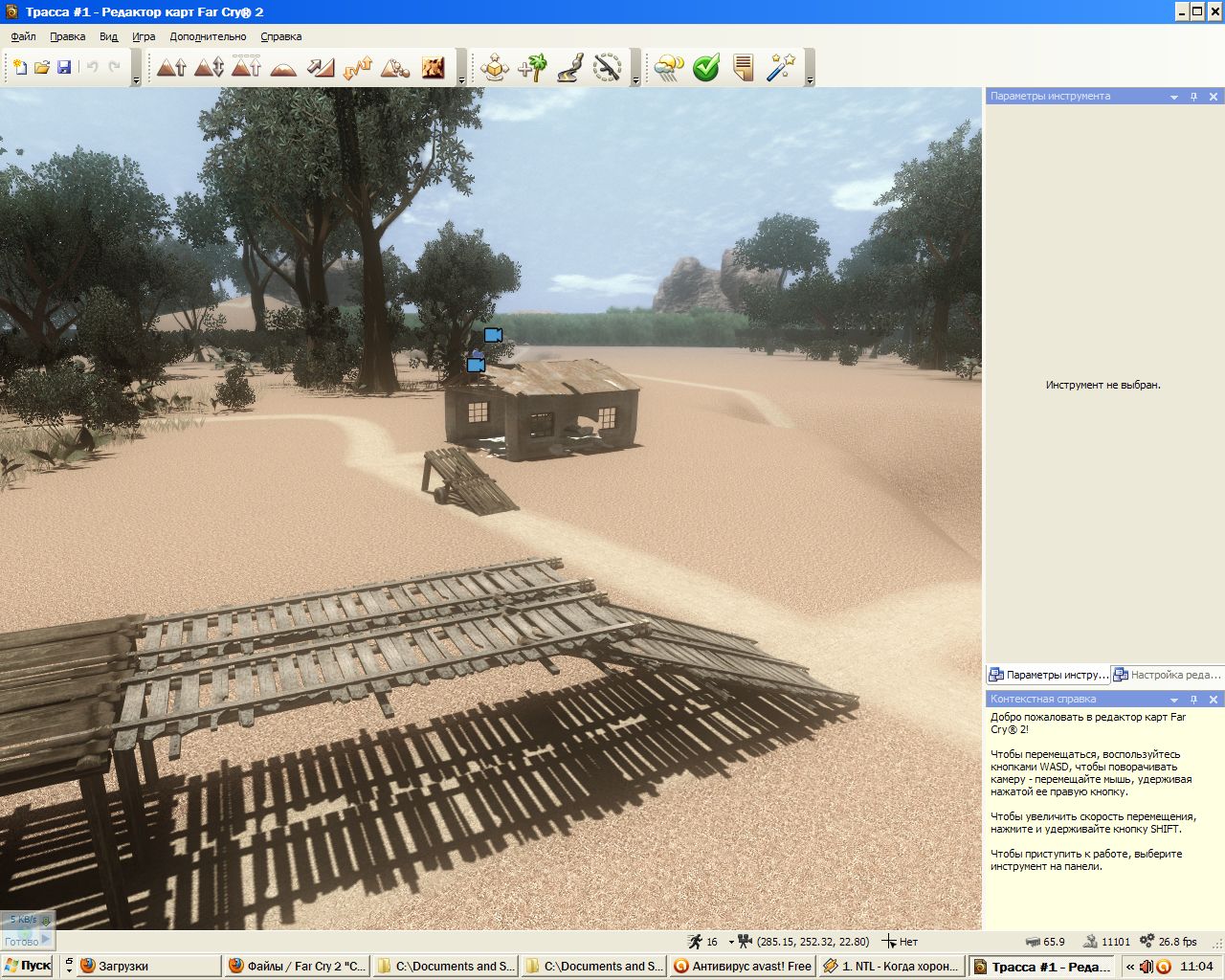The height and width of the screenshot is (980, 1225).
Task: Toggle auto-hide pin on Контекстная справка panel
Action: pyautogui.click(x=1193, y=700)
